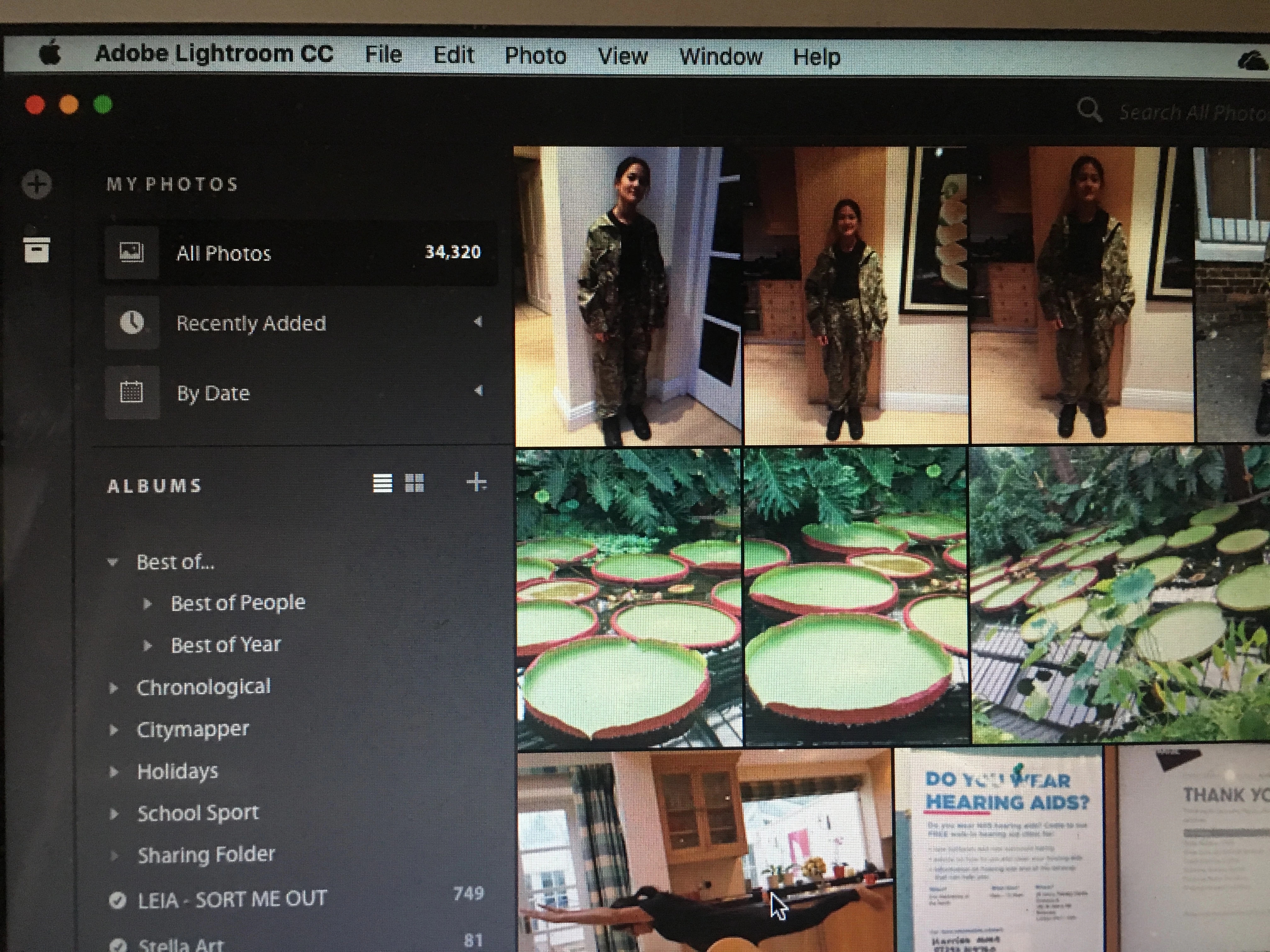Switch albums to grid view icon
Viewport: 1270px width, 952px height.
[x=414, y=483]
